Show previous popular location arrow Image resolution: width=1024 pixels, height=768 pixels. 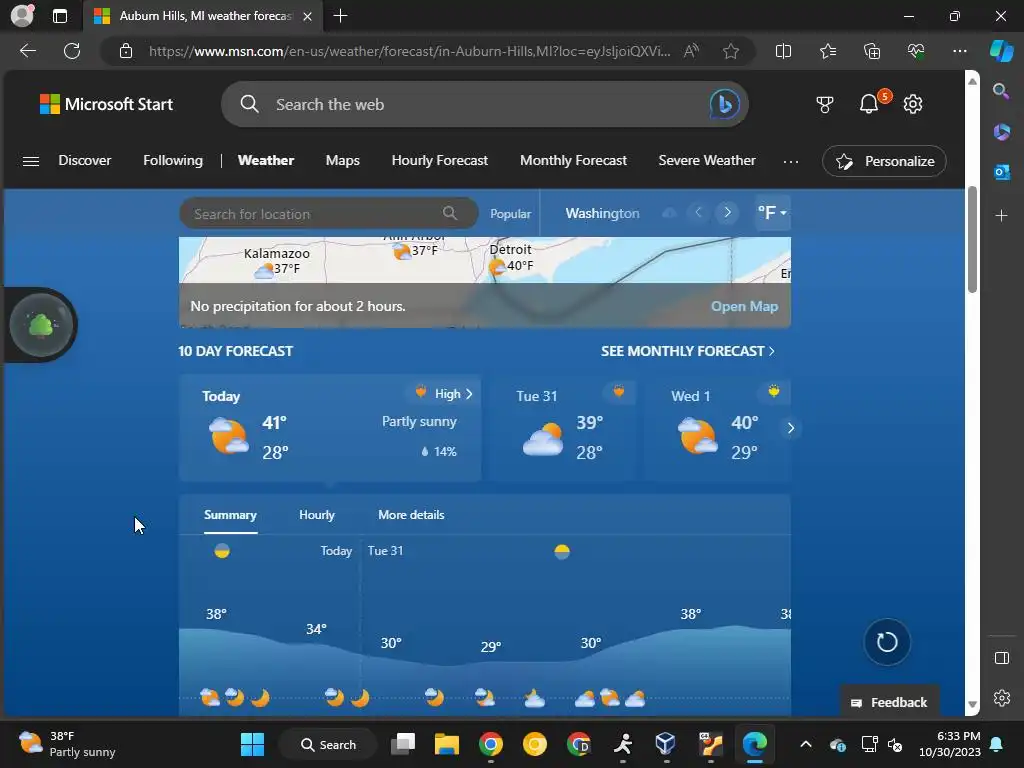coord(698,213)
